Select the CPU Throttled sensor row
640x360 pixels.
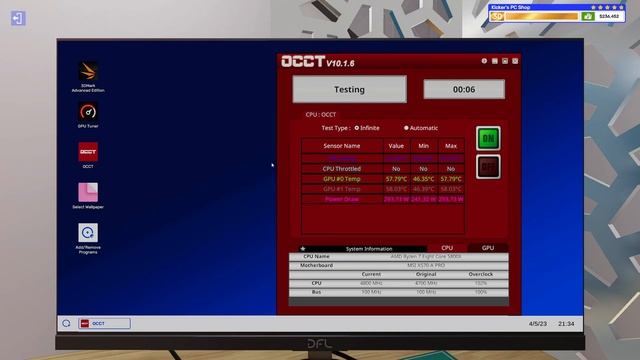tap(383, 169)
